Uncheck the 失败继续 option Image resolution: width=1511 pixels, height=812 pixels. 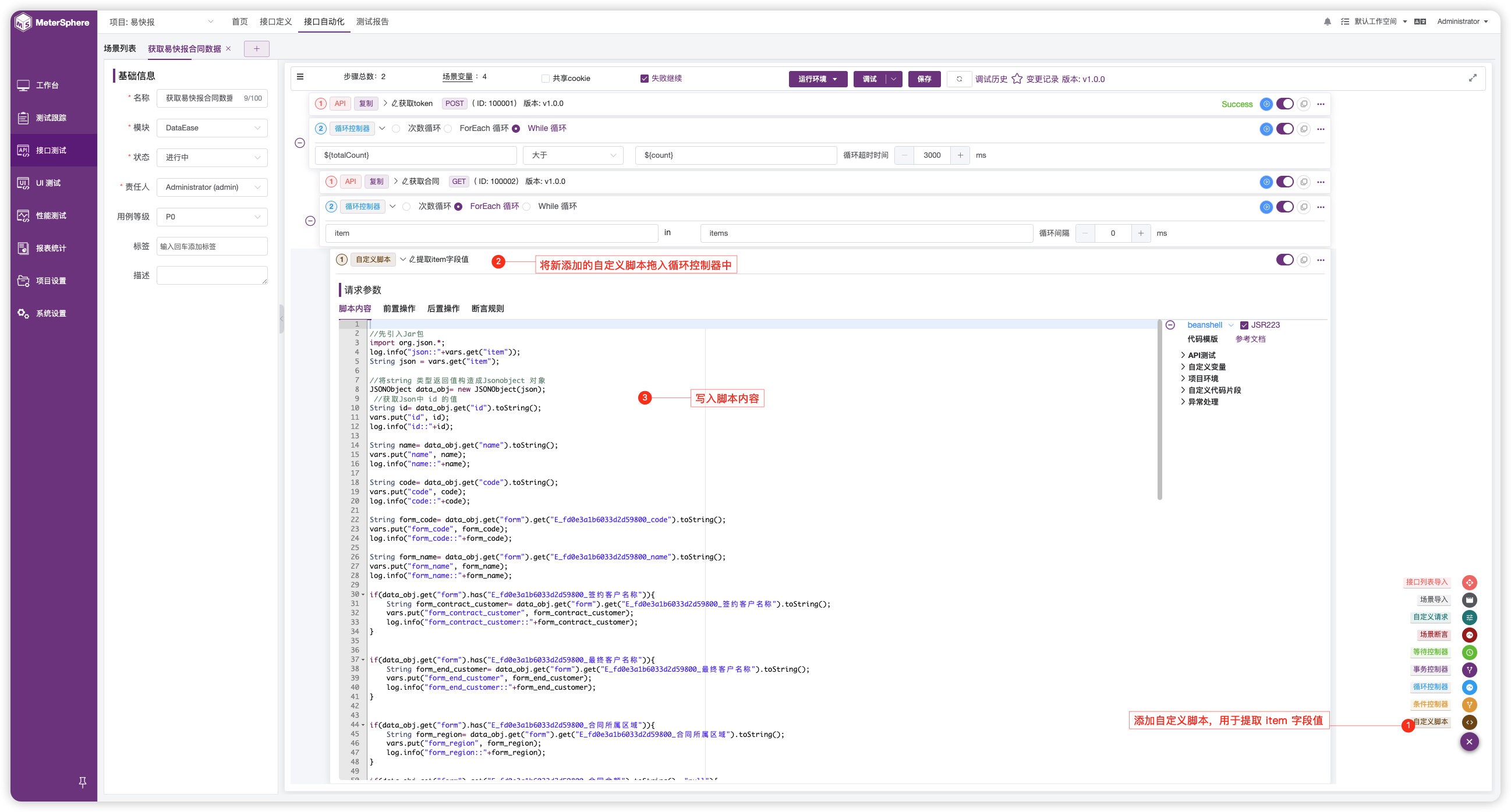coord(643,78)
